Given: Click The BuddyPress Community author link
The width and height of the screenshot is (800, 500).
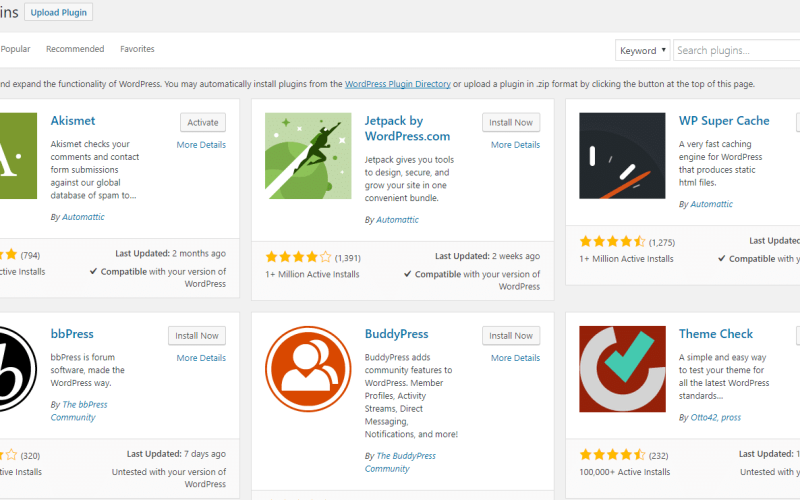Looking at the screenshot, I should point(401,462).
